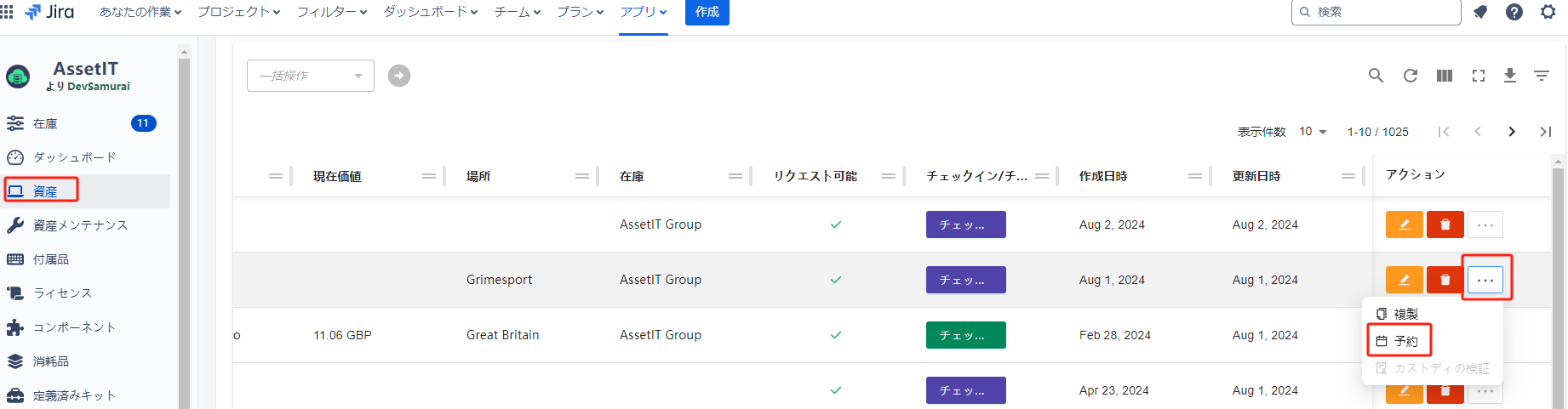Click the Jira notifications bell icon

[1481, 12]
